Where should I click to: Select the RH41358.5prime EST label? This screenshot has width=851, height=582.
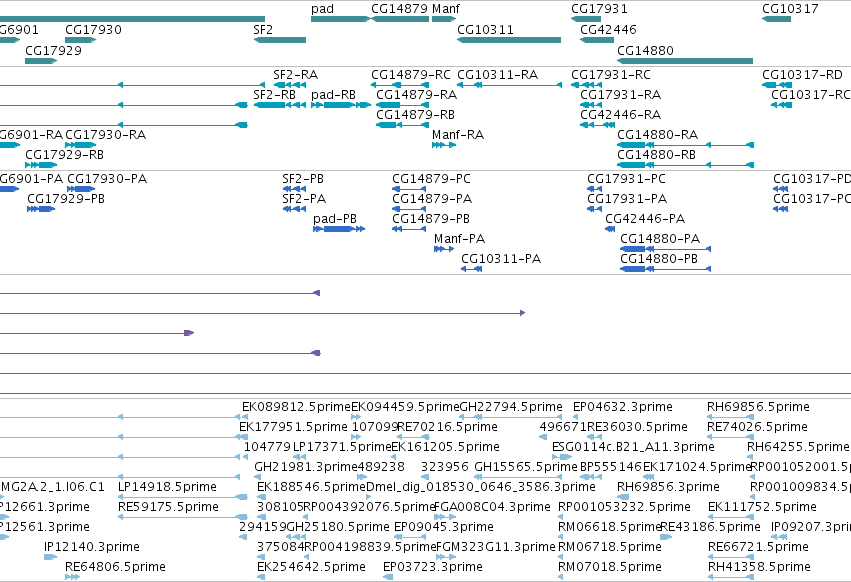[x=760, y=567]
